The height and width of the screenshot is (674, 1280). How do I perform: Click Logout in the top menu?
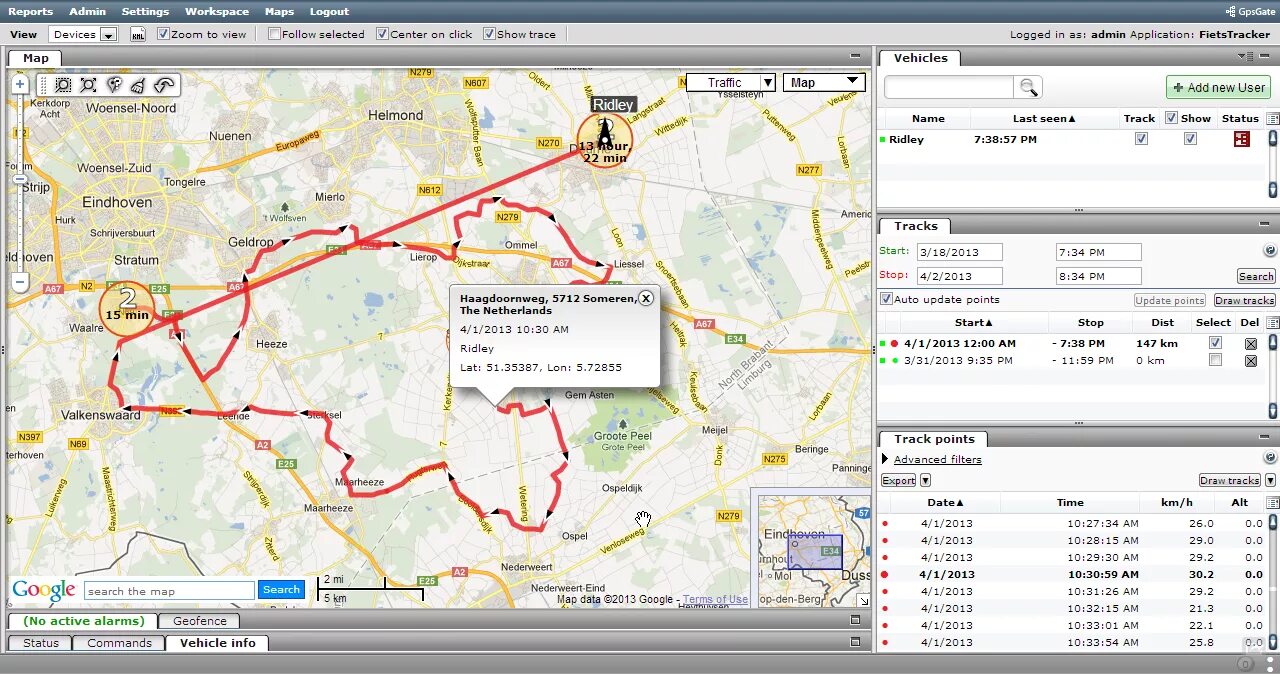click(x=329, y=11)
